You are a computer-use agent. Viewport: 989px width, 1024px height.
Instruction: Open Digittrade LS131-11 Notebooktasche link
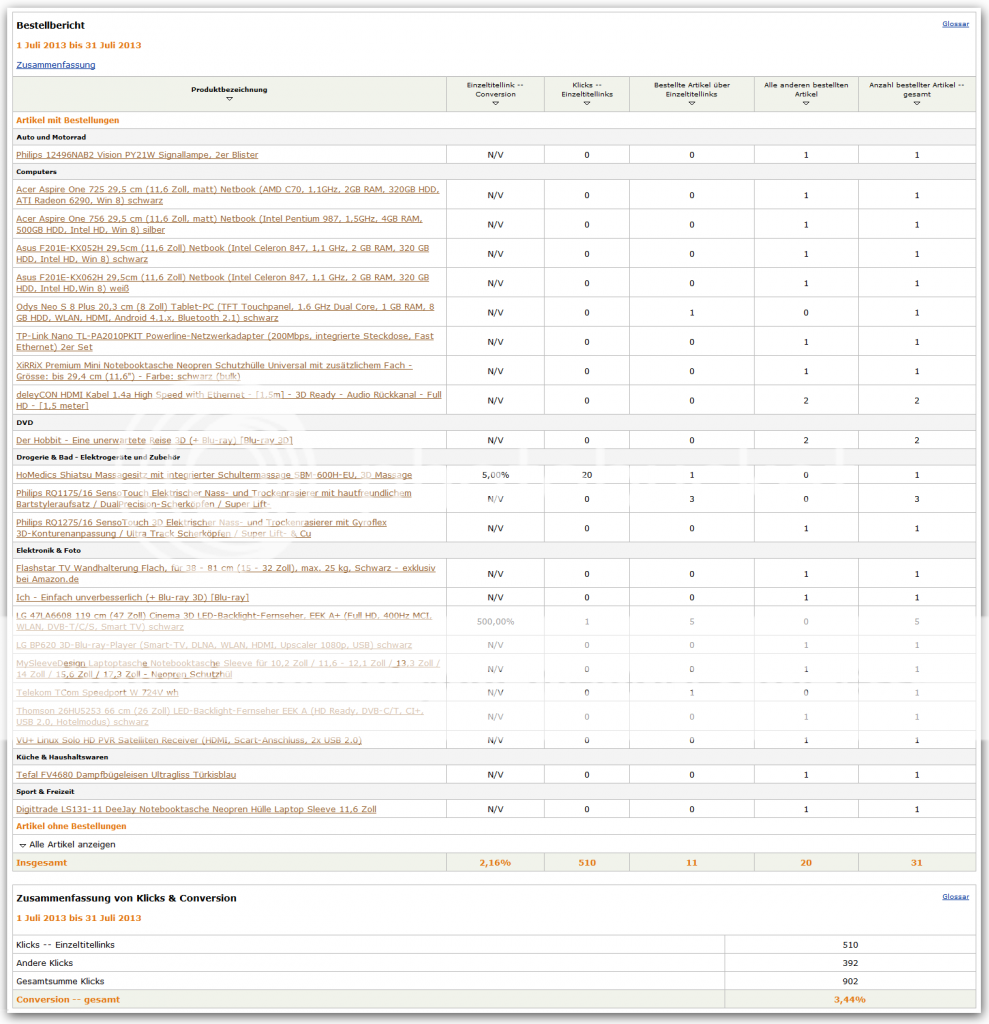pyautogui.click(x=196, y=809)
